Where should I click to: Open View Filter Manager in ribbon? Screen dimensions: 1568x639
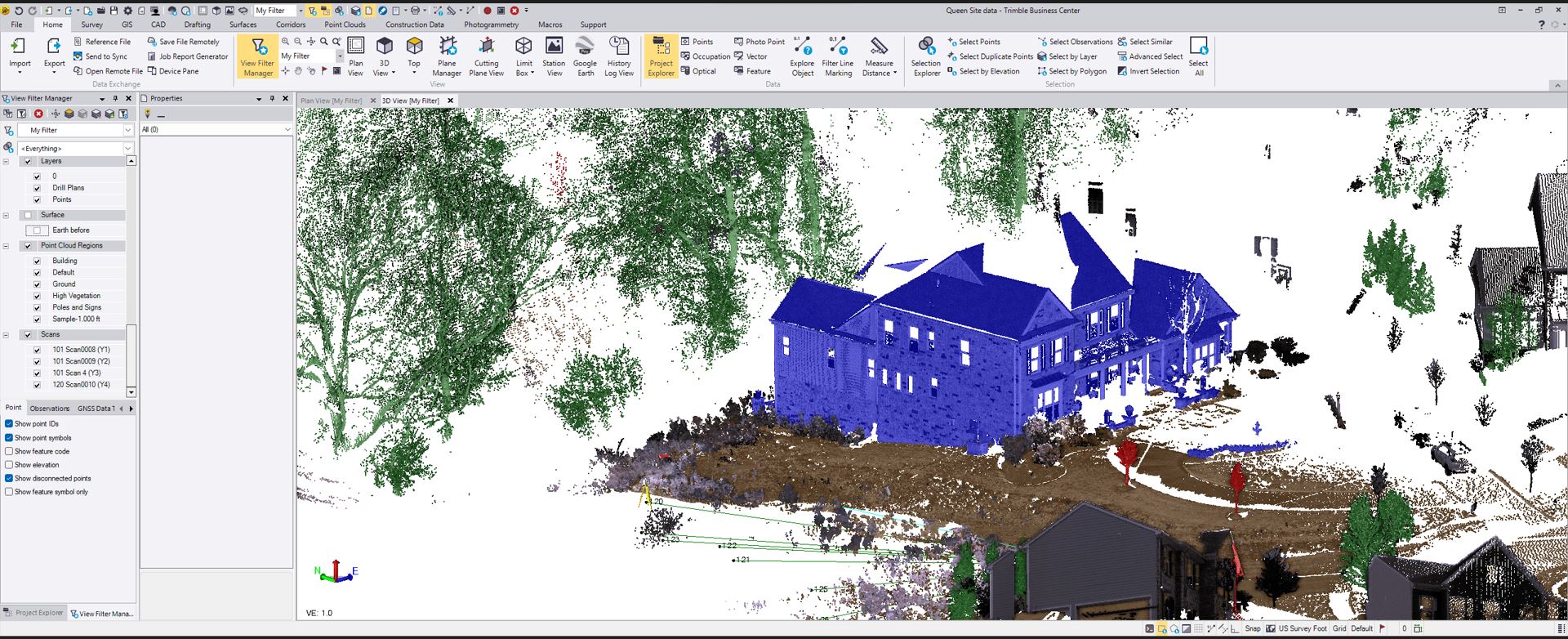[258, 56]
